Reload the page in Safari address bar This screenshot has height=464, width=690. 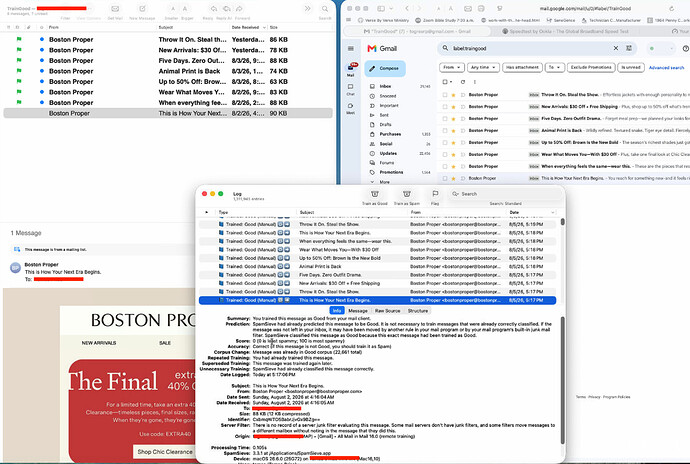pyautogui.click(x=672, y=8)
